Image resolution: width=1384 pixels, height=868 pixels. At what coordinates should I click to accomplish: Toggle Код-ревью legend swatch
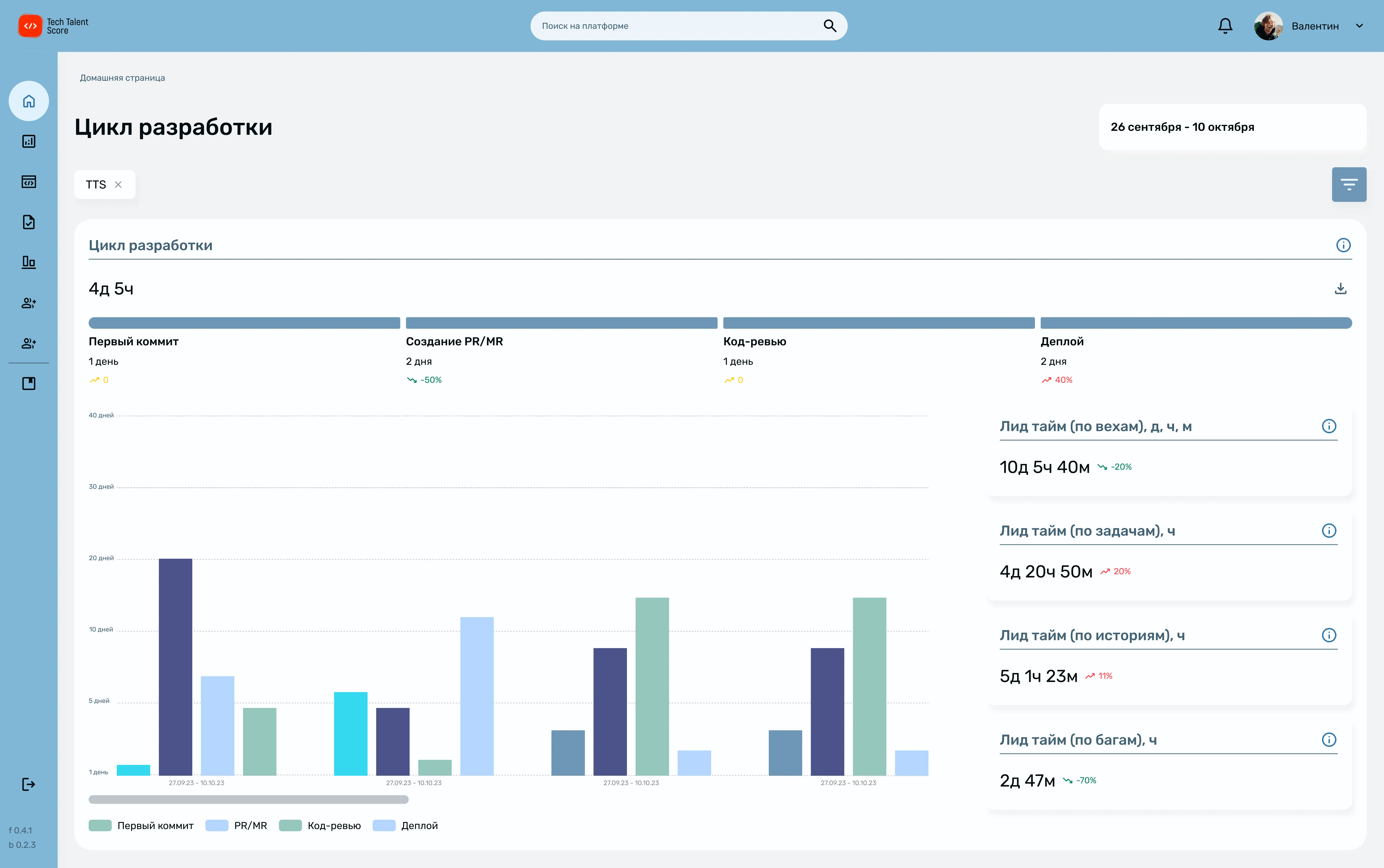290,825
